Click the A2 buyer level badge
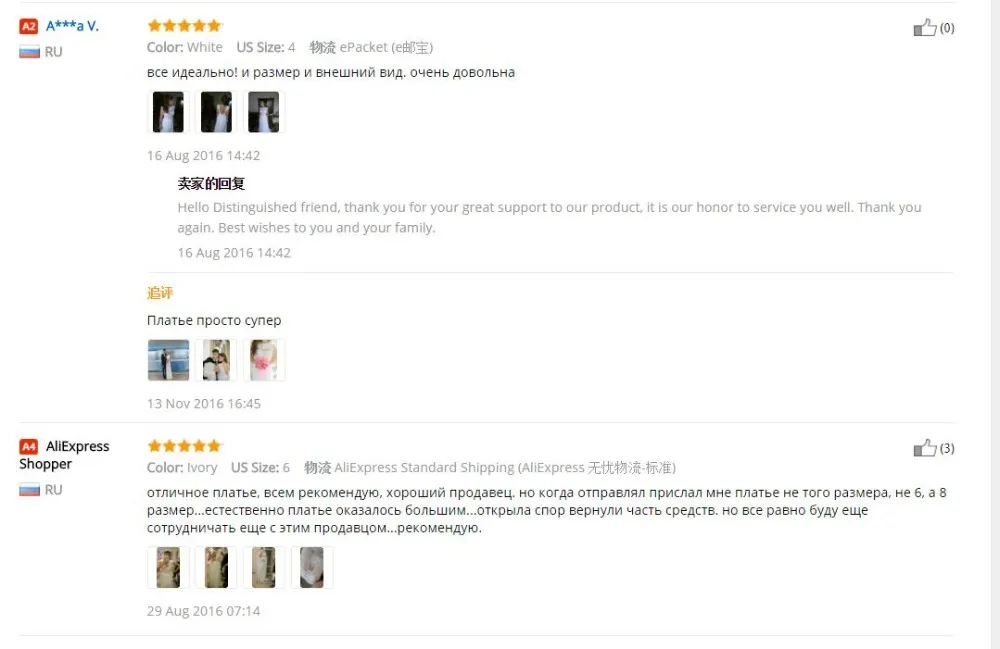This screenshot has height=649, width=1000. point(29,26)
